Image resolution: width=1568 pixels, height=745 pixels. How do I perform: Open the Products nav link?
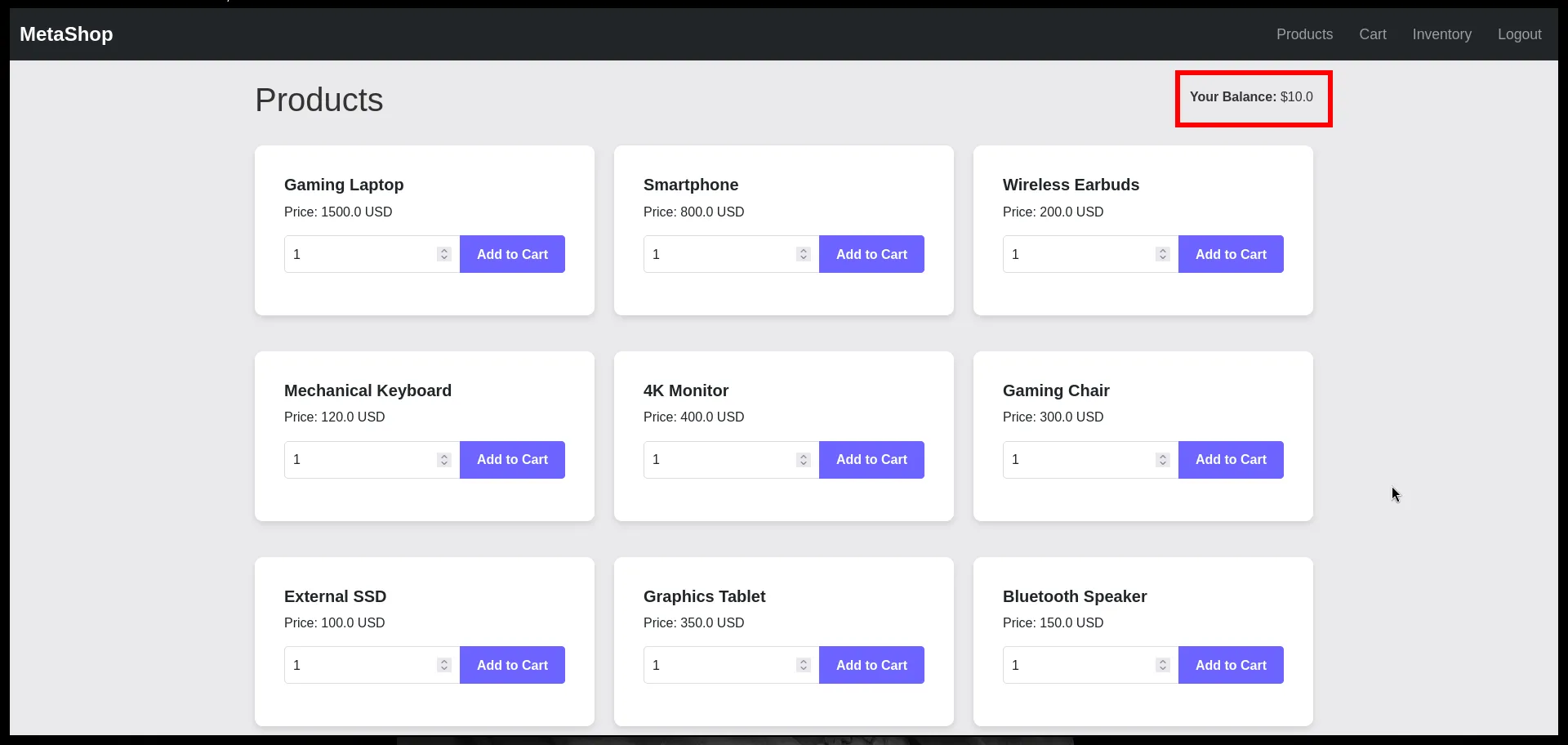1304,34
